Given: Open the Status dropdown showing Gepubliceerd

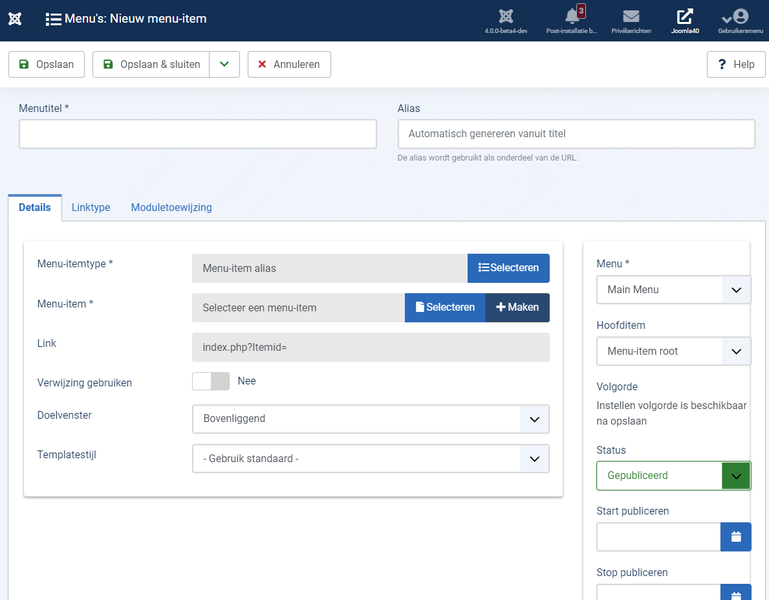Looking at the screenshot, I should pyautogui.click(x=673, y=475).
